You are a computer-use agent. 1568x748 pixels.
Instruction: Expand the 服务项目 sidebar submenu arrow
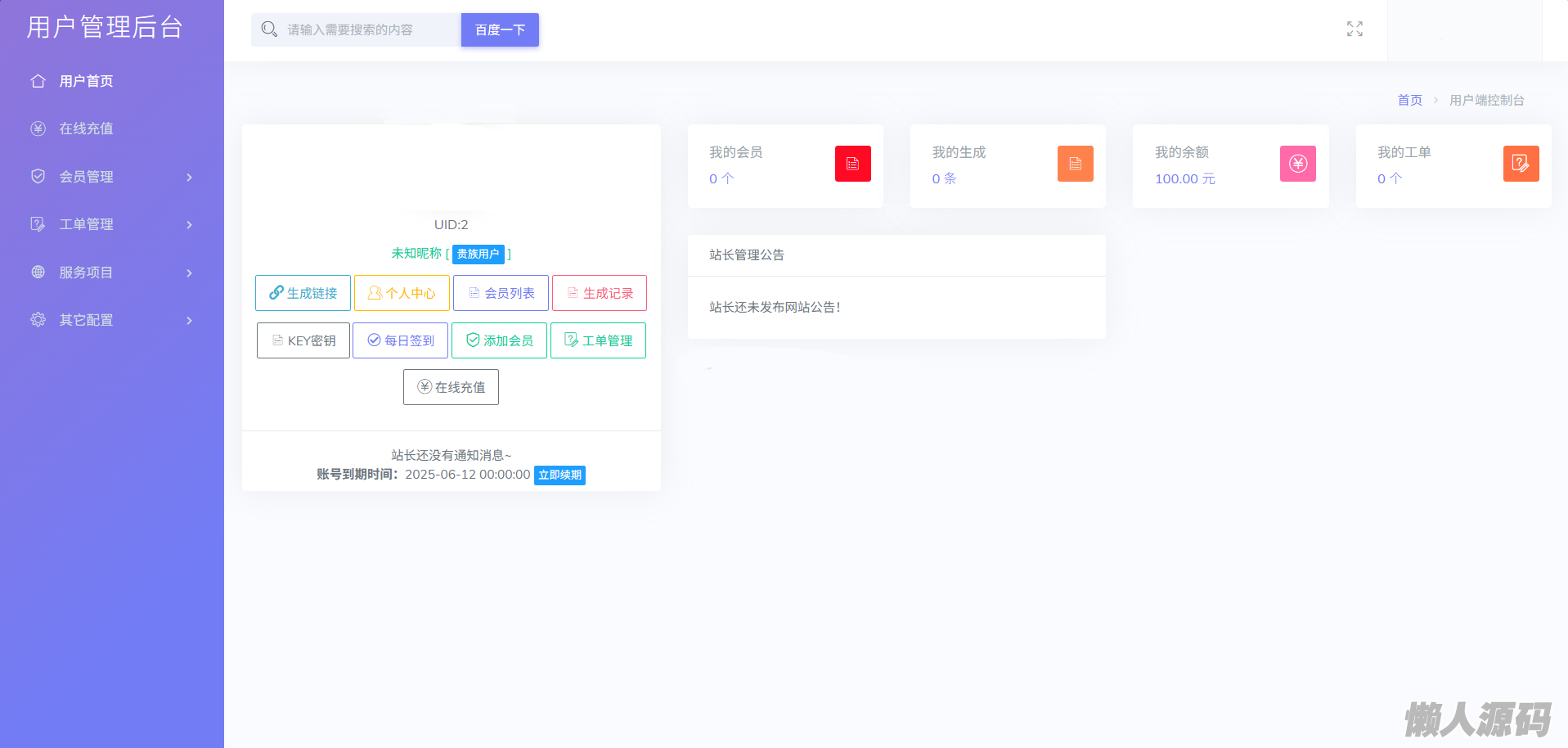click(190, 273)
